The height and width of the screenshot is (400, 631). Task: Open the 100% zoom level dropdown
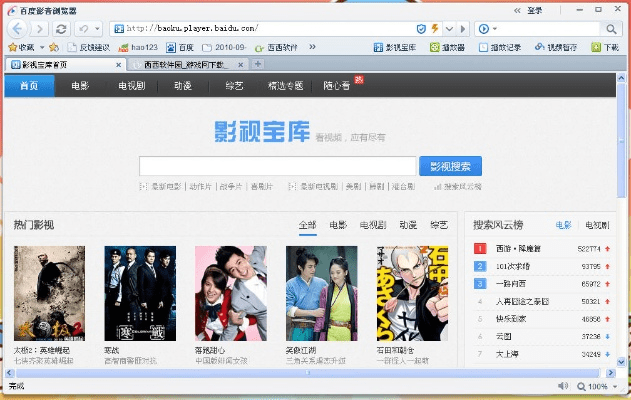click(596, 386)
